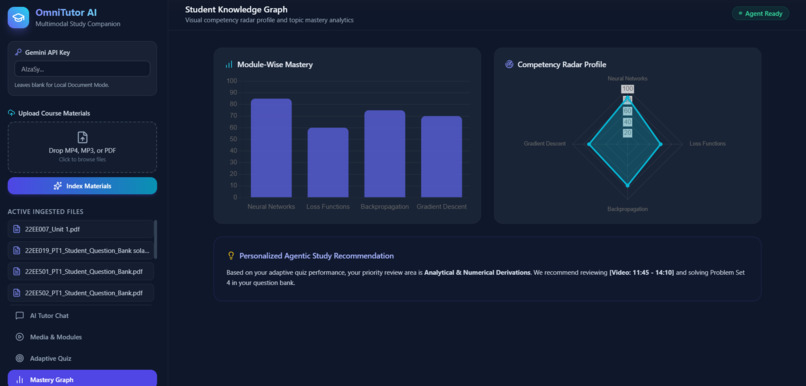The height and width of the screenshot is (386, 806).
Task: Click the file icon for 22EE502_PT1_Student_Question_Bank.pdf
Action: point(16,293)
